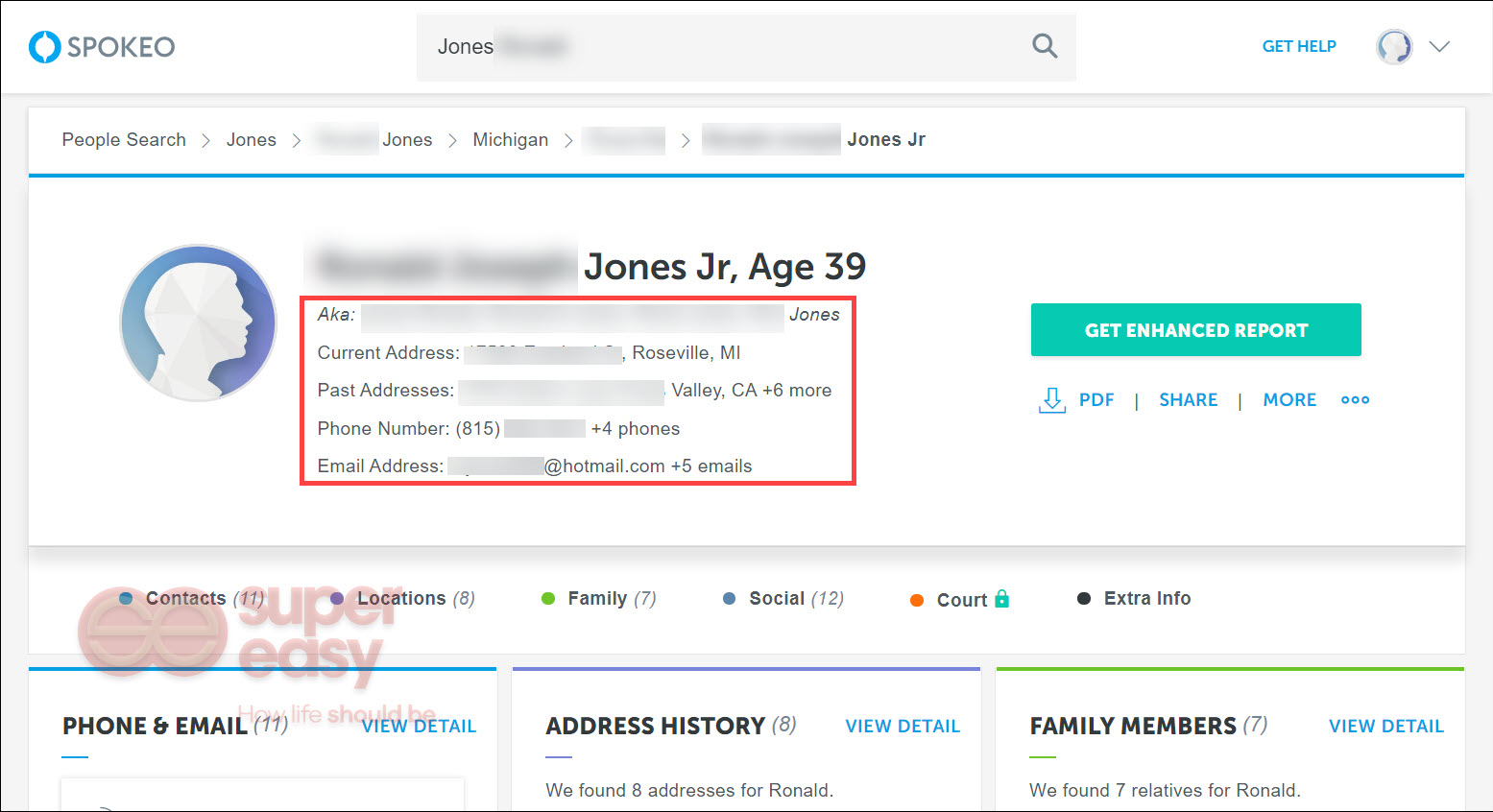
Task: Switch to the Extra Info tab
Action: (1135, 599)
